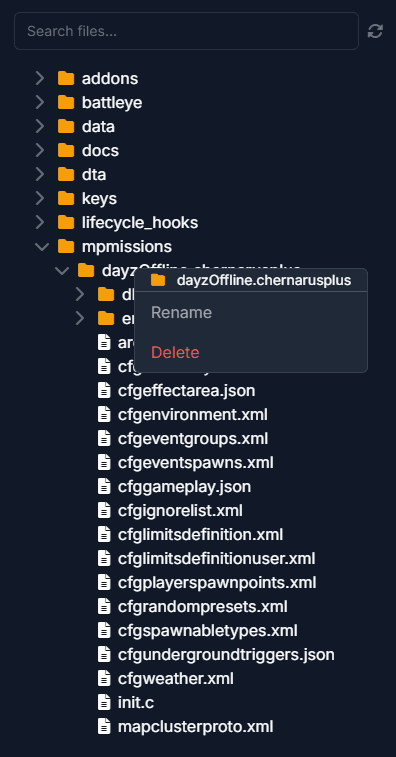
Task: Click the lifecycle_hooks folder icon
Action: [66, 223]
